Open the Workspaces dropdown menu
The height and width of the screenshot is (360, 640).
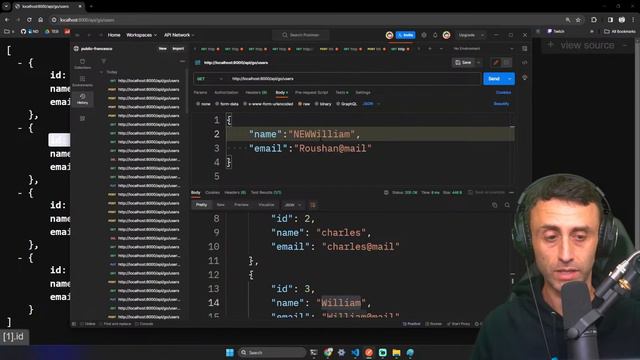141,35
